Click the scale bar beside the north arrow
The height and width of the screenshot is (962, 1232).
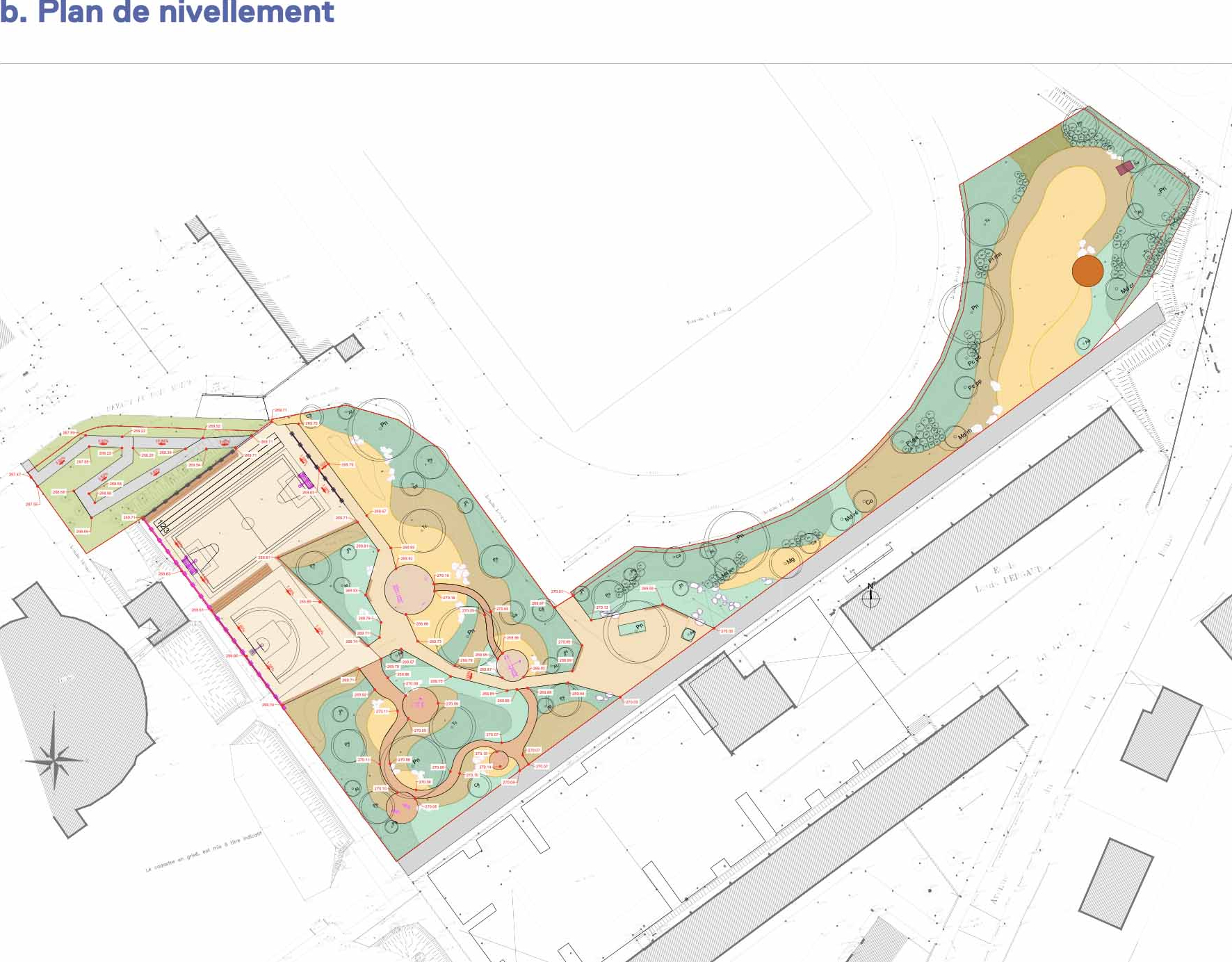[x=868, y=563]
